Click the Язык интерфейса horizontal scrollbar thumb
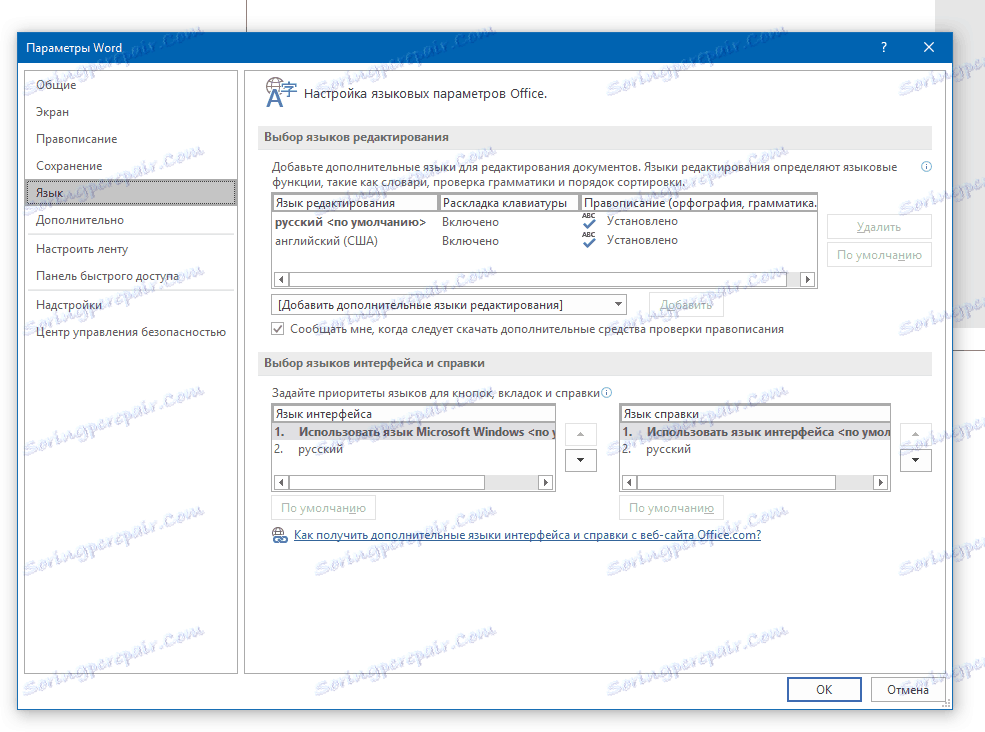The width and height of the screenshot is (985, 732). click(387, 483)
